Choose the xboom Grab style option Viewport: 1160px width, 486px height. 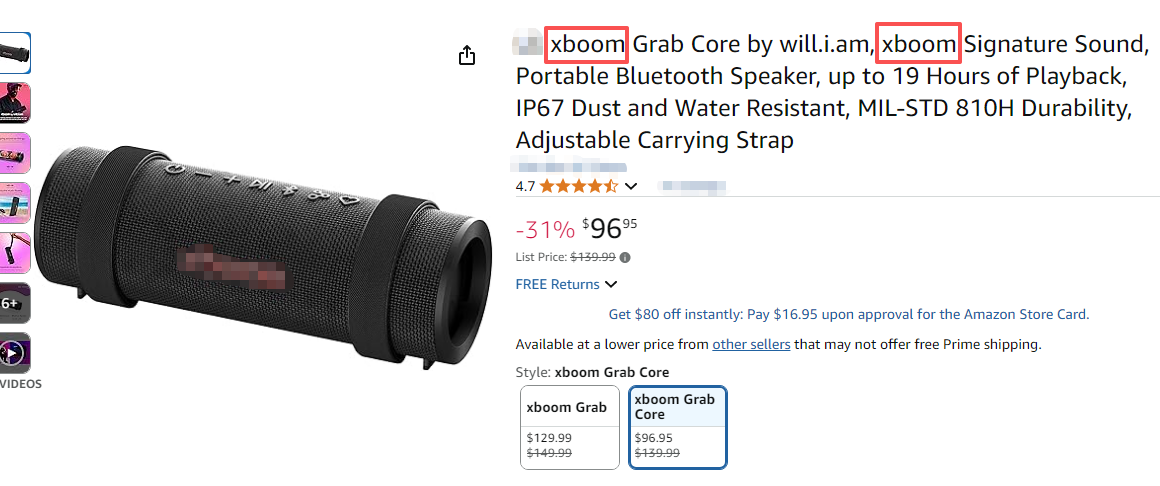pos(570,427)
